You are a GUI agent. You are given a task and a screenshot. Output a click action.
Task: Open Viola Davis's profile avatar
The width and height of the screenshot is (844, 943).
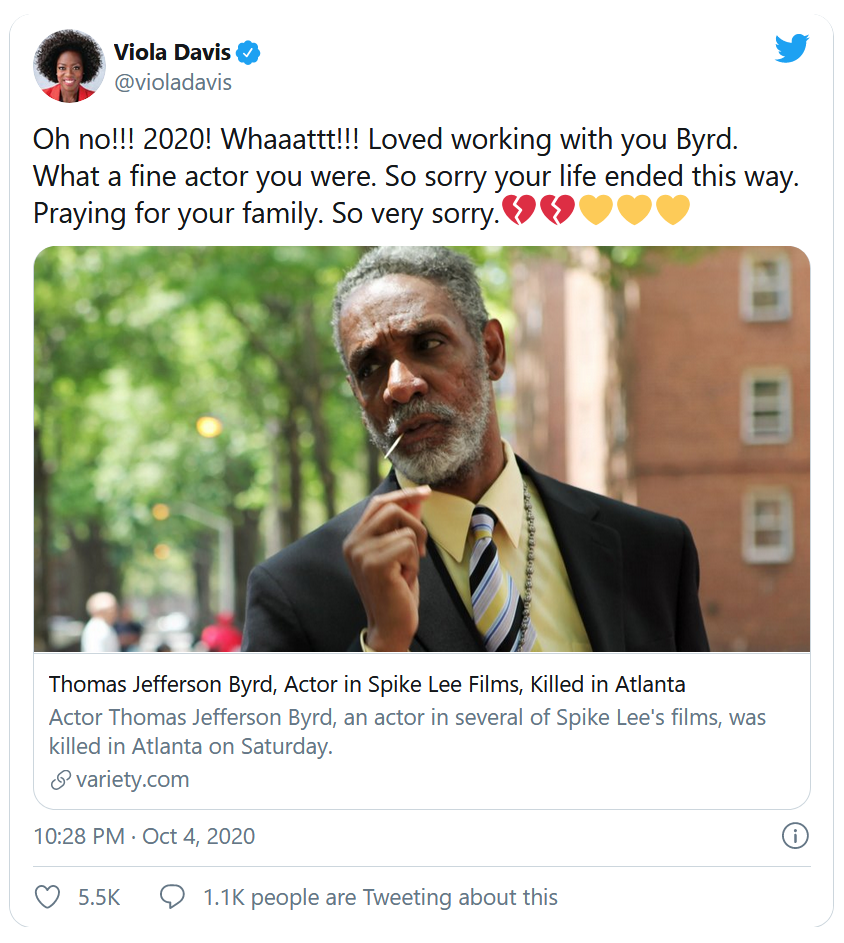69,66
